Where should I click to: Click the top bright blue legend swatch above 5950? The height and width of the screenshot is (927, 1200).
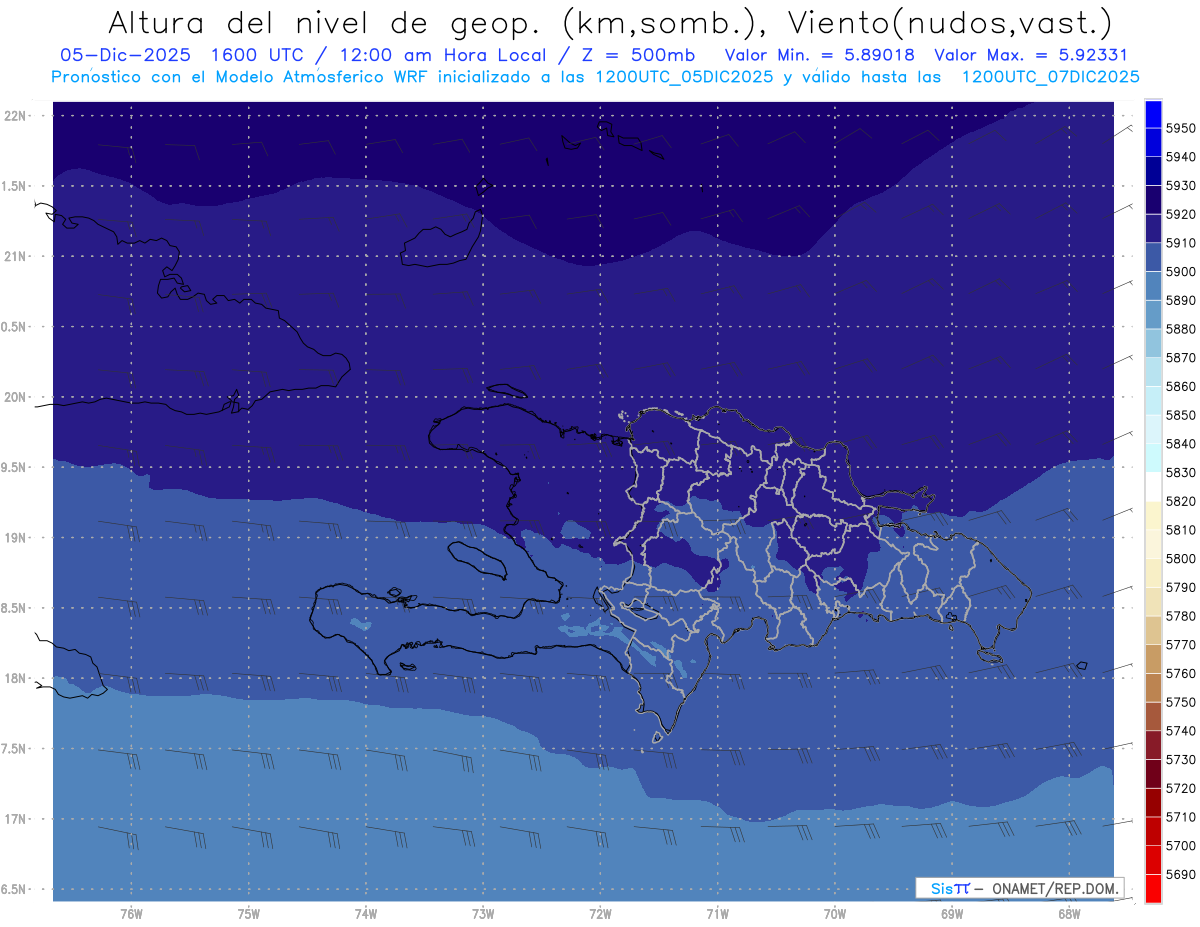tap(1153, 113)
